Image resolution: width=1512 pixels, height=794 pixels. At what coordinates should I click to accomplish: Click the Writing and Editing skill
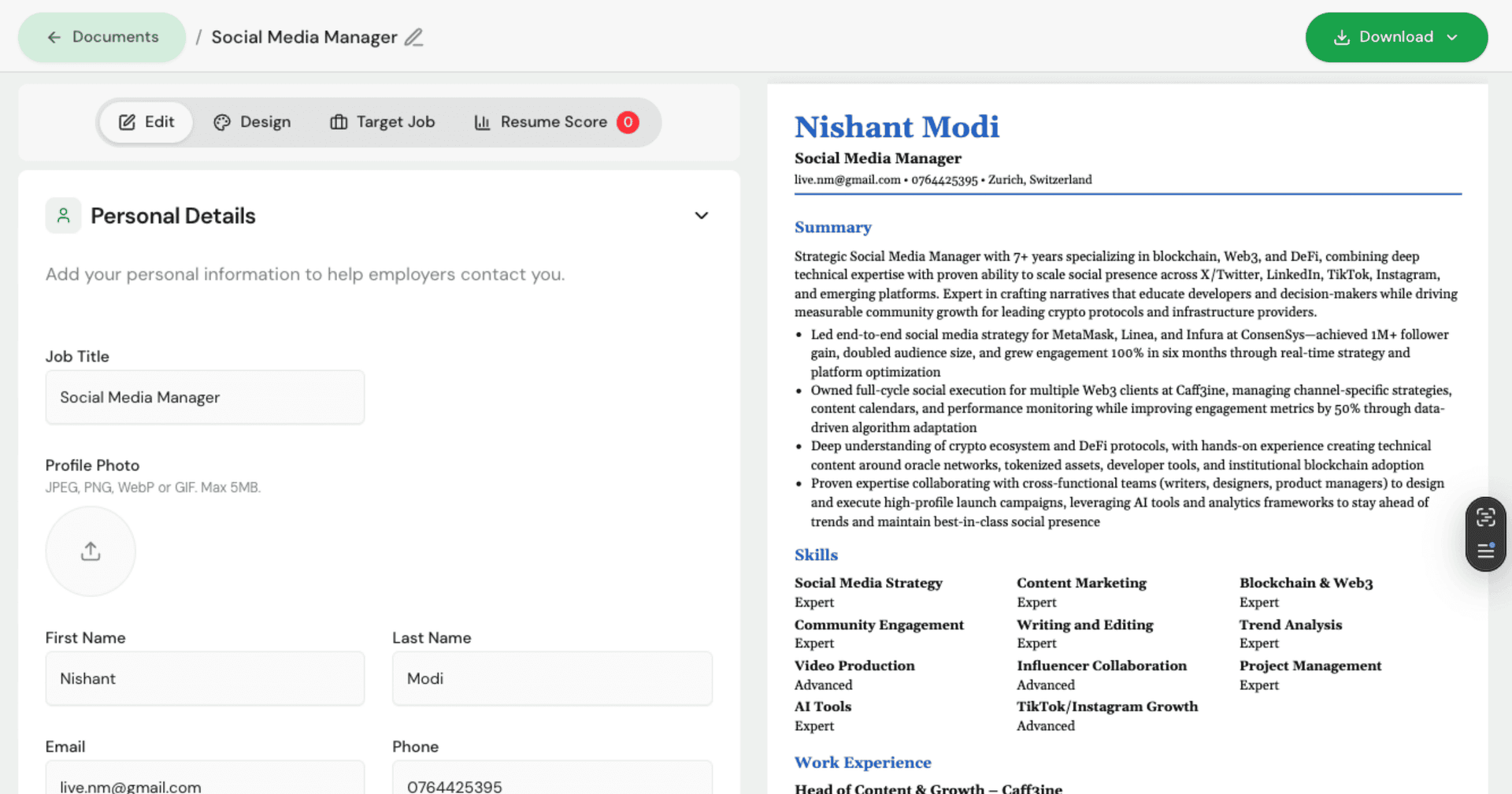1084,625
